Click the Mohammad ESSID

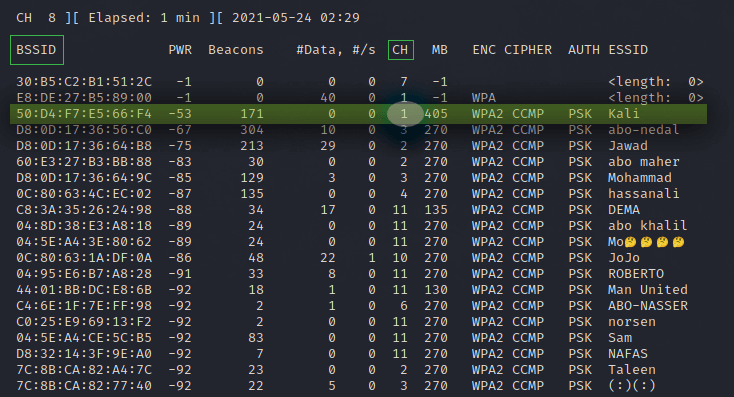[x=640, y=178]
